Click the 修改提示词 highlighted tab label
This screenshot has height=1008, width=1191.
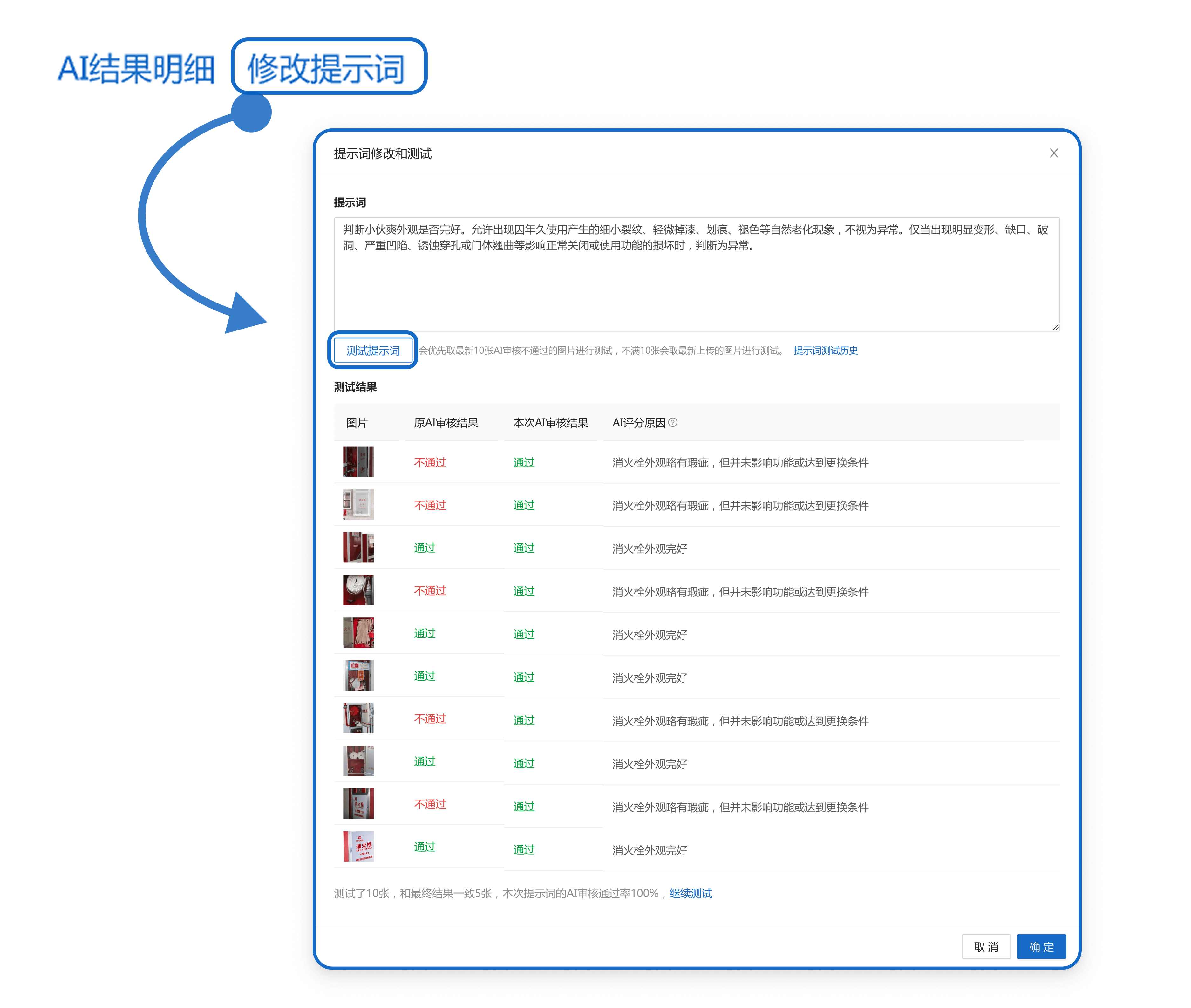pyautogui.click(x=327, y=67)
